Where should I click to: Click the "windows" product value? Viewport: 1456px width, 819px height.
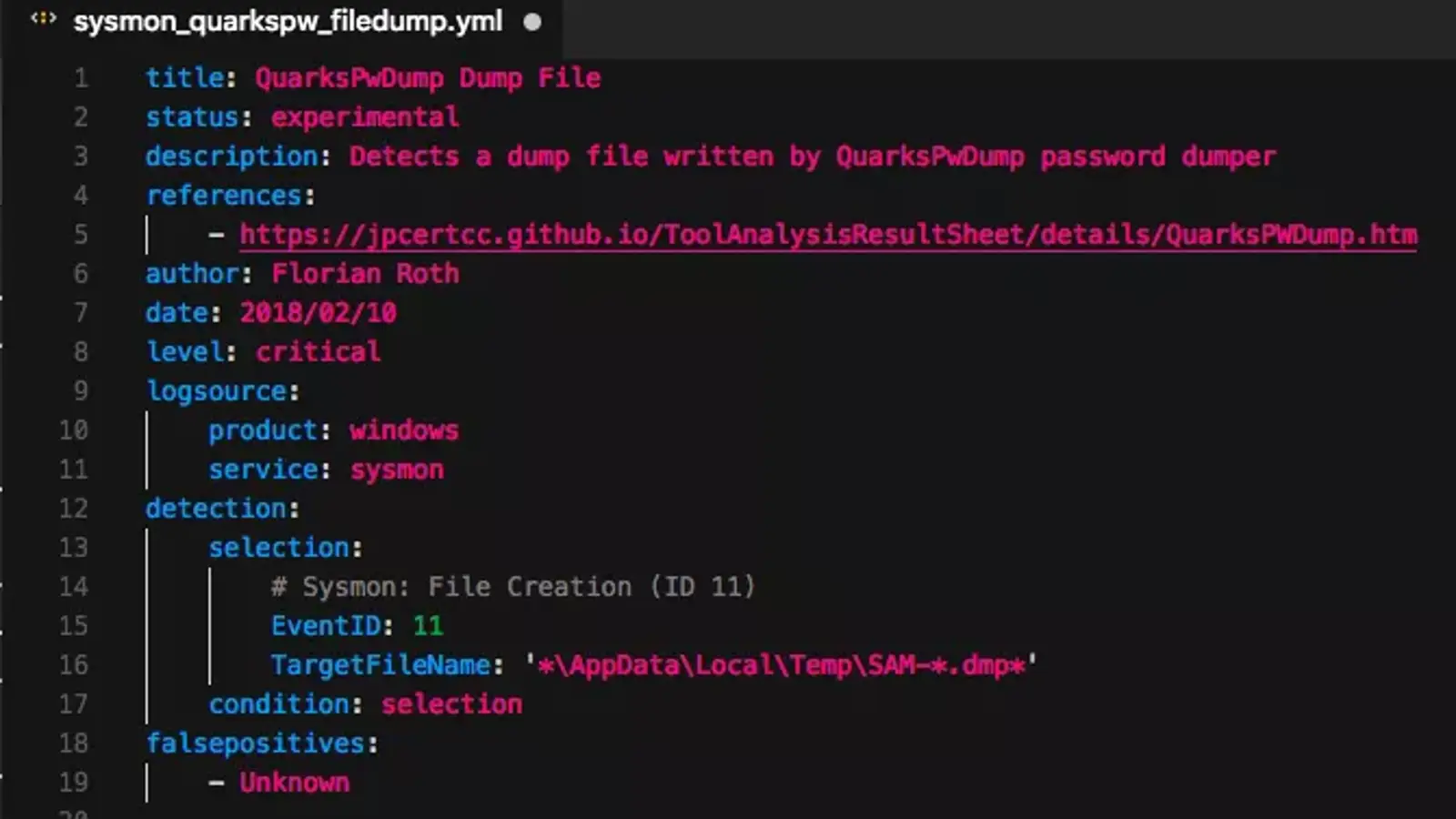404,430
